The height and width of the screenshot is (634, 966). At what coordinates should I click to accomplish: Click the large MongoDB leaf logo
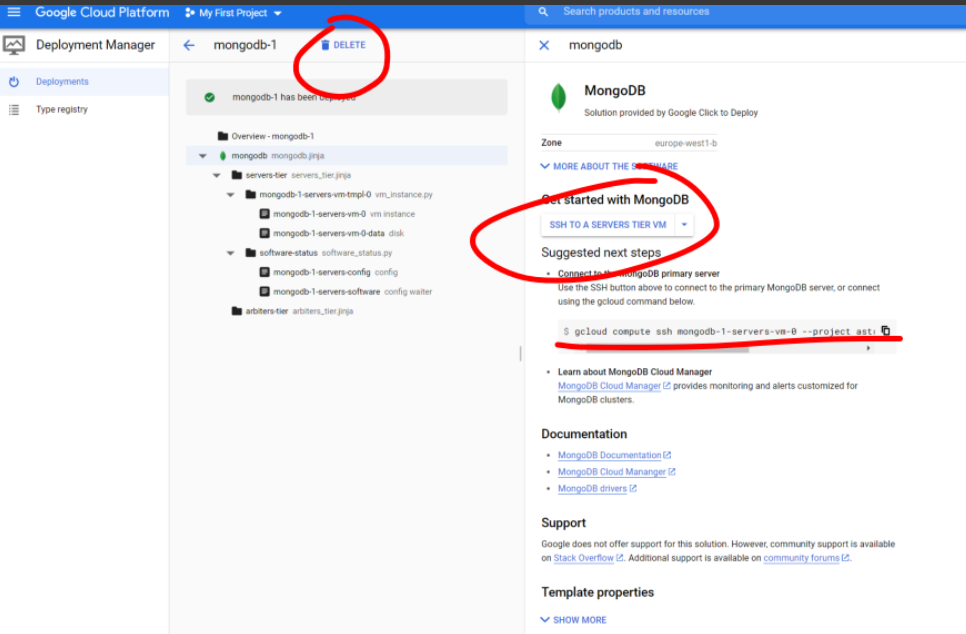(x=559, y=98)
